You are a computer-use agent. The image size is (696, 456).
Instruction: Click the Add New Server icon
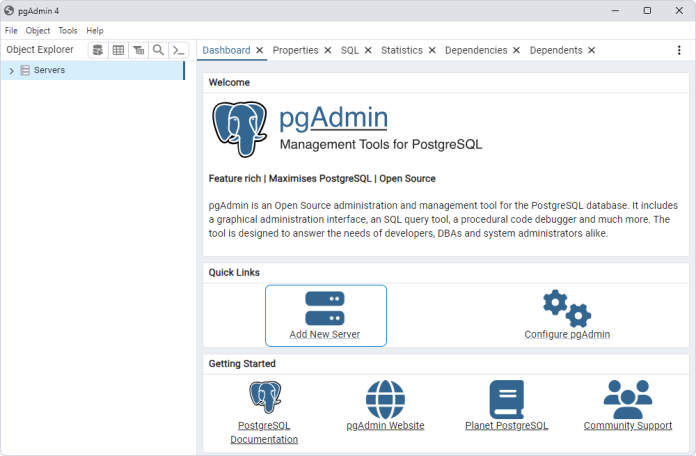point(324,308)
